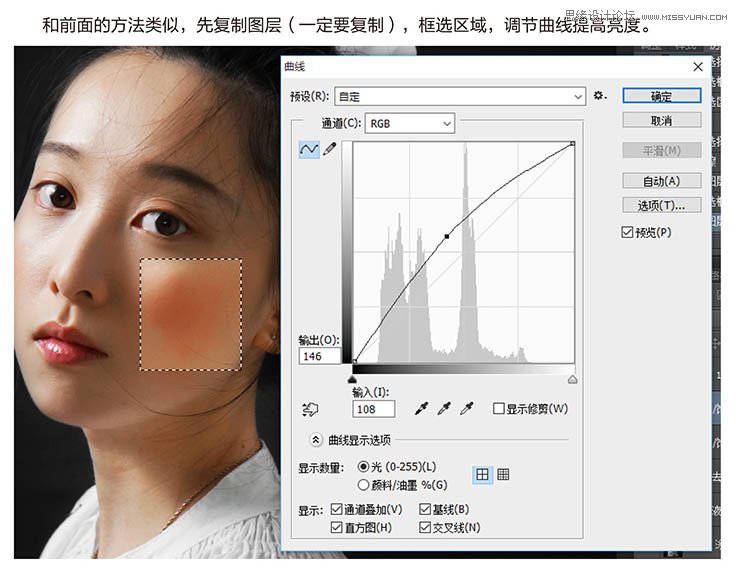Enable 显示修剪(W) checkbox
This screenshot has width=738, height=572.
click(498, 408)
